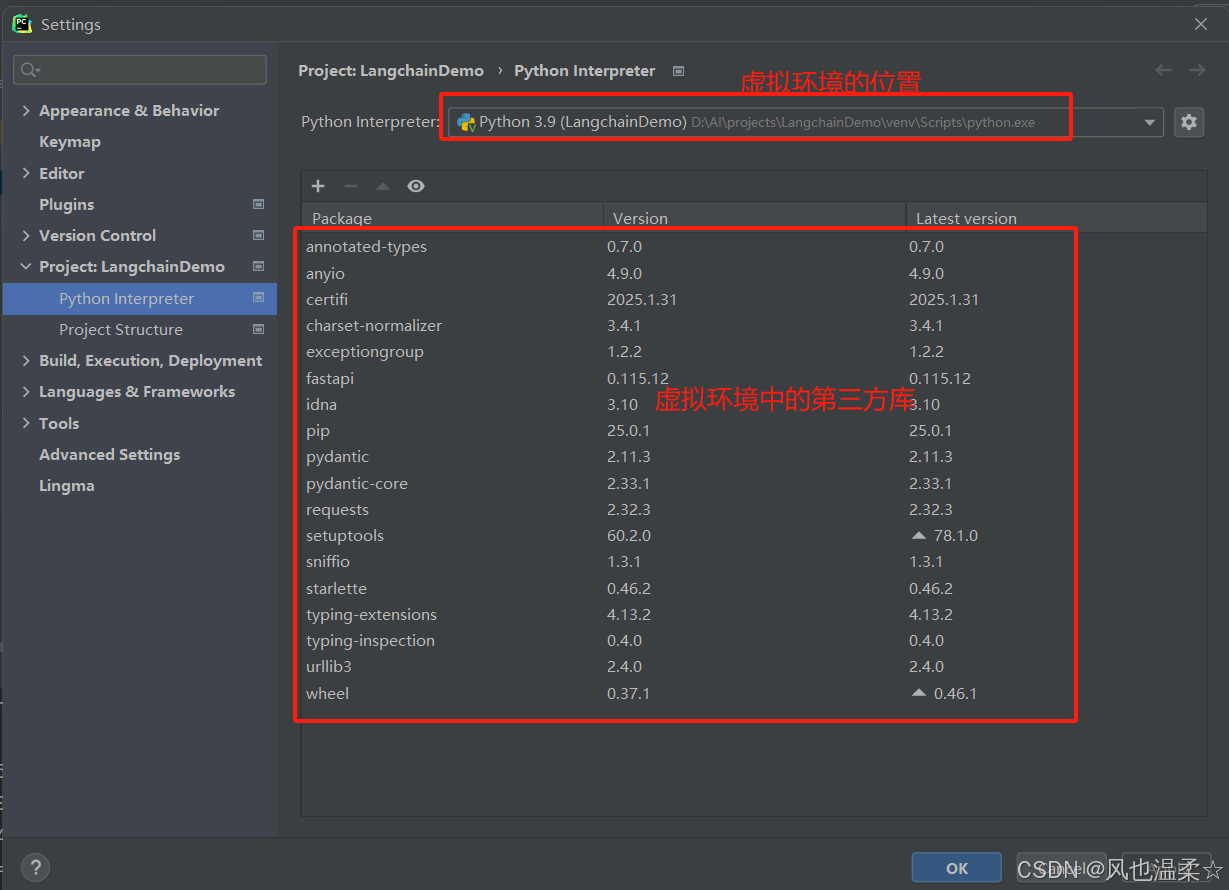Select the certifi package row
Image resolution: width=1229 pixels, height=890 pixels.
[x=754, y=299]
